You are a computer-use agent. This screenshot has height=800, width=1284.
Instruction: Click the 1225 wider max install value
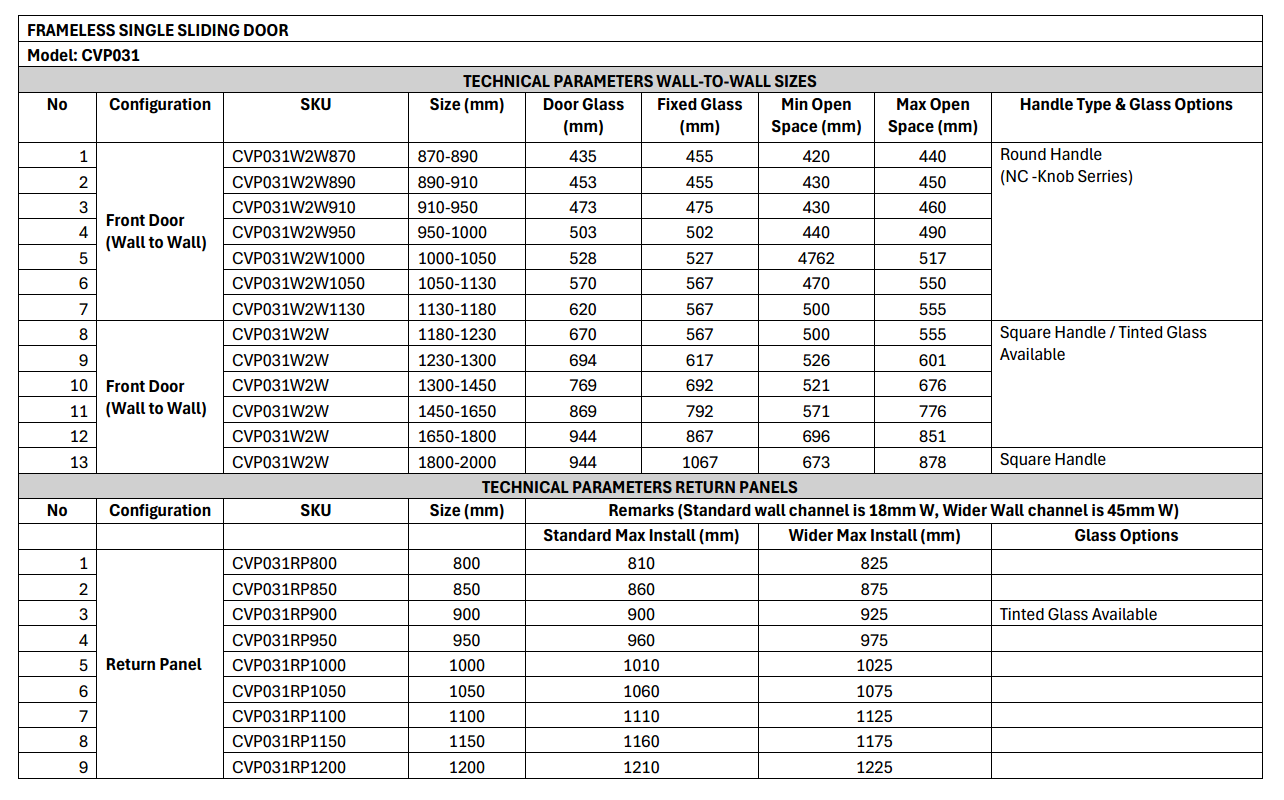(874, 767)
